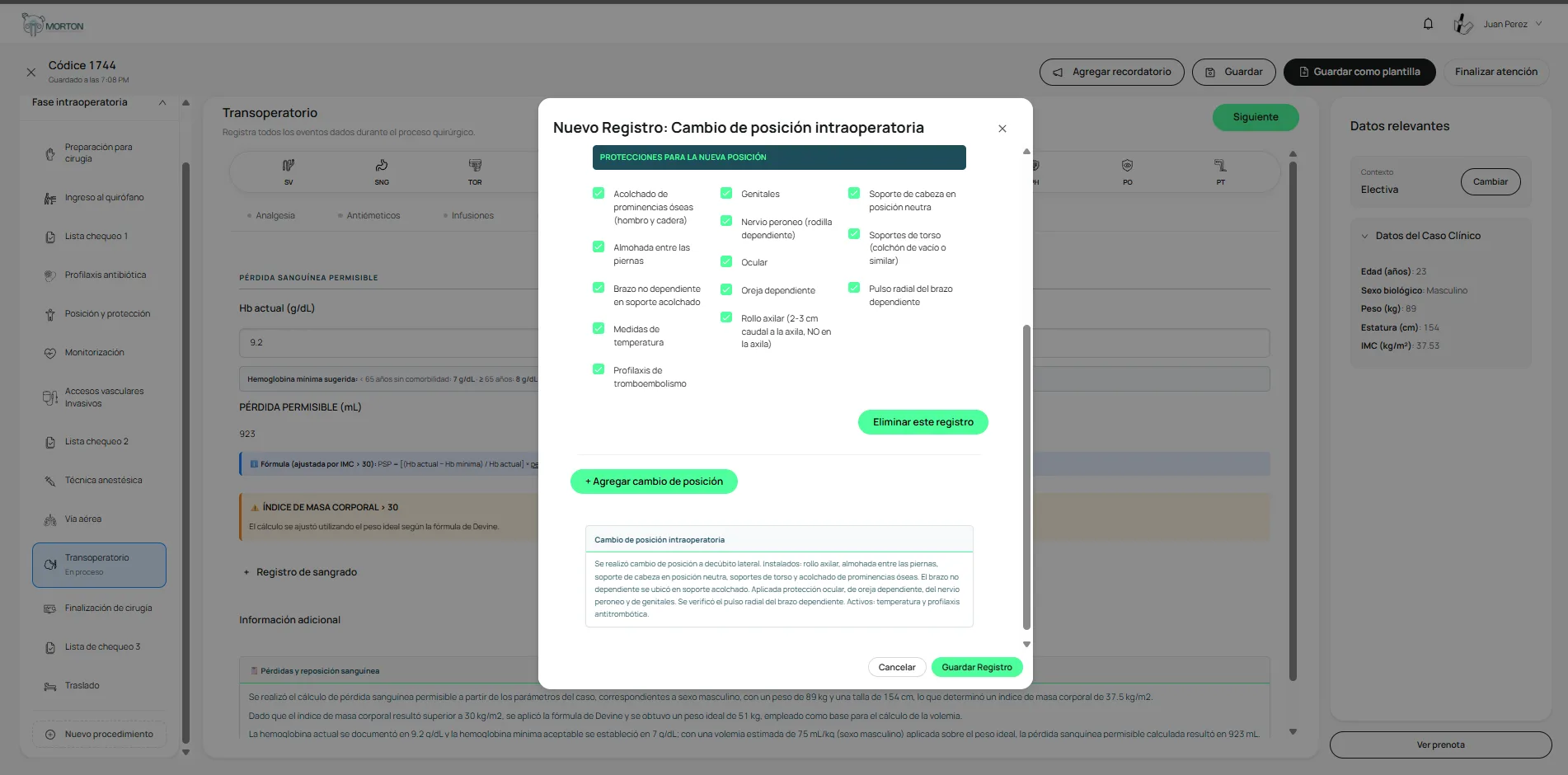Switch to the Infusiones tab
The height and width of the screenshot is (775, 1568).
click(468, 216)
